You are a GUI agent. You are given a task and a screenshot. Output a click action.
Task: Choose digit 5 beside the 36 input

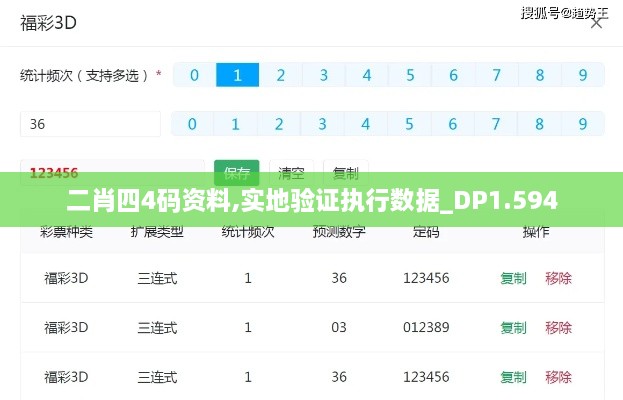[409, 124]
